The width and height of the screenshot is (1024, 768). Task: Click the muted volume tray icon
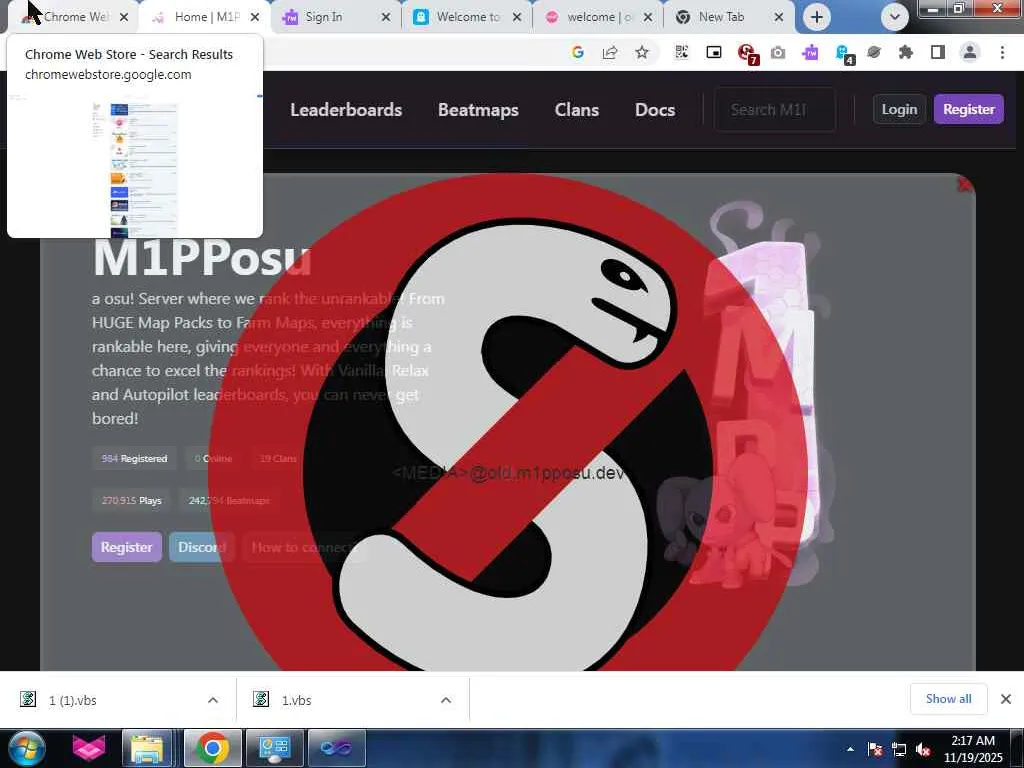pyautogui.click(x=923, y=749)
